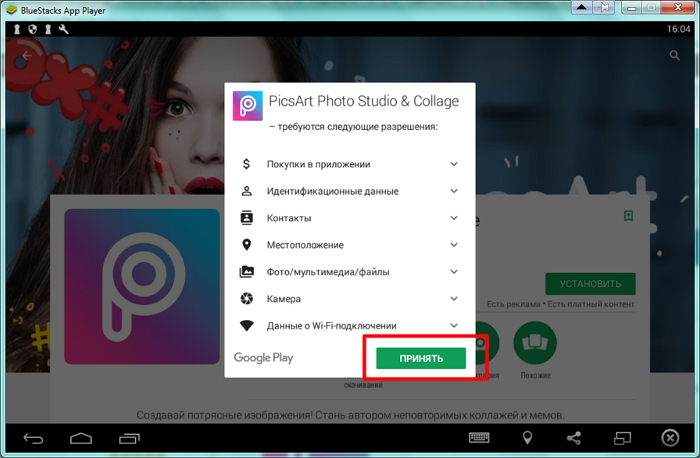Add to wishlist with the bookmark icon
The height and width of the screenshot is (458, 700).
pos(628,216)
